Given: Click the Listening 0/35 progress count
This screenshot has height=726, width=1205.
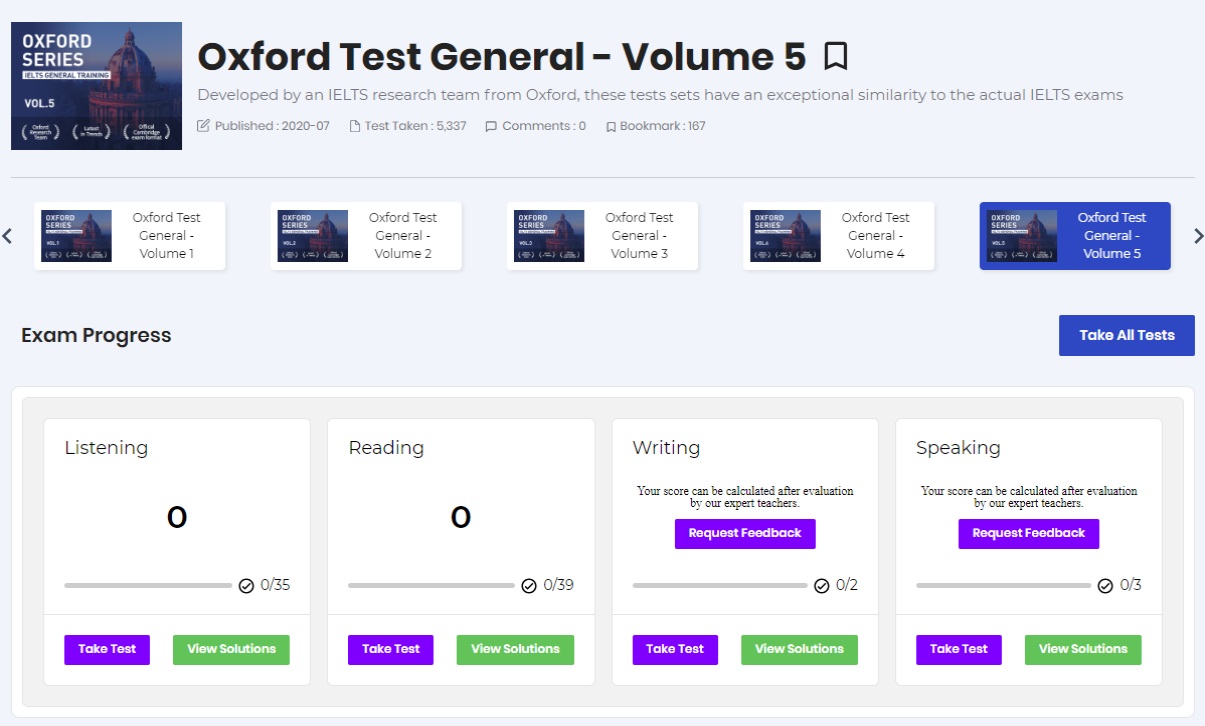Looking at the screenshot, I should coord(275,586).
